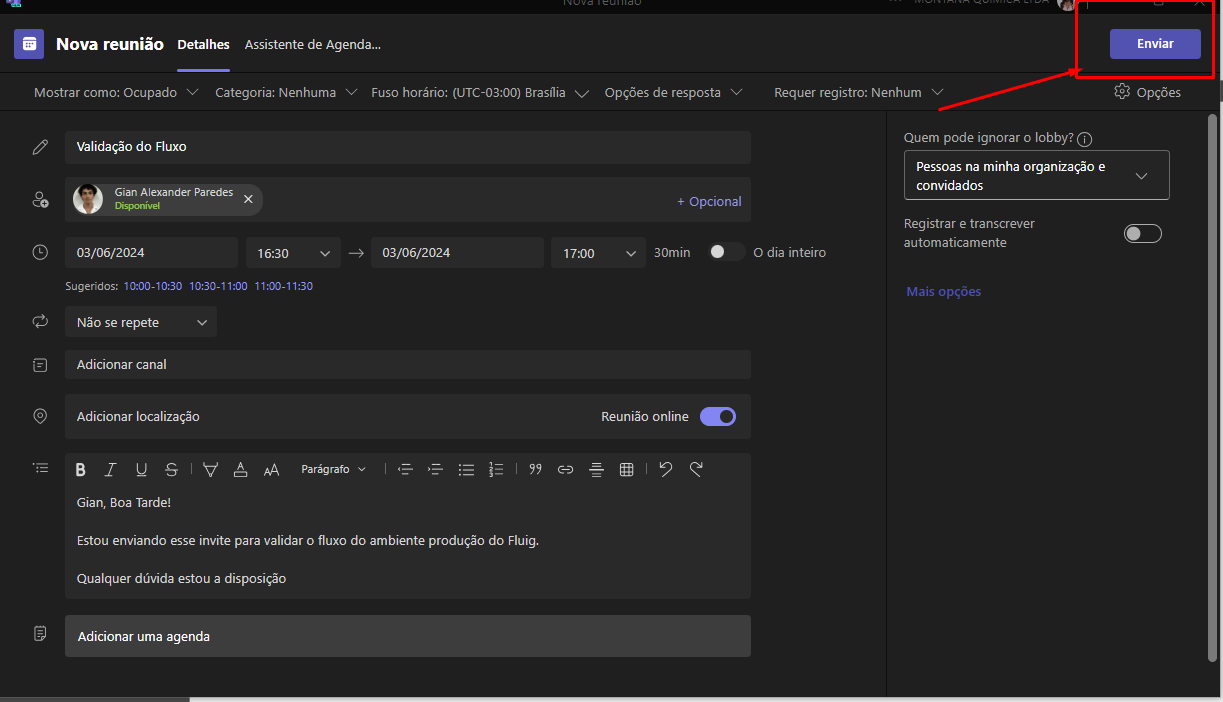Toggle bold formatting in message editor
The image size is (1223, 702).
(81, 469)
